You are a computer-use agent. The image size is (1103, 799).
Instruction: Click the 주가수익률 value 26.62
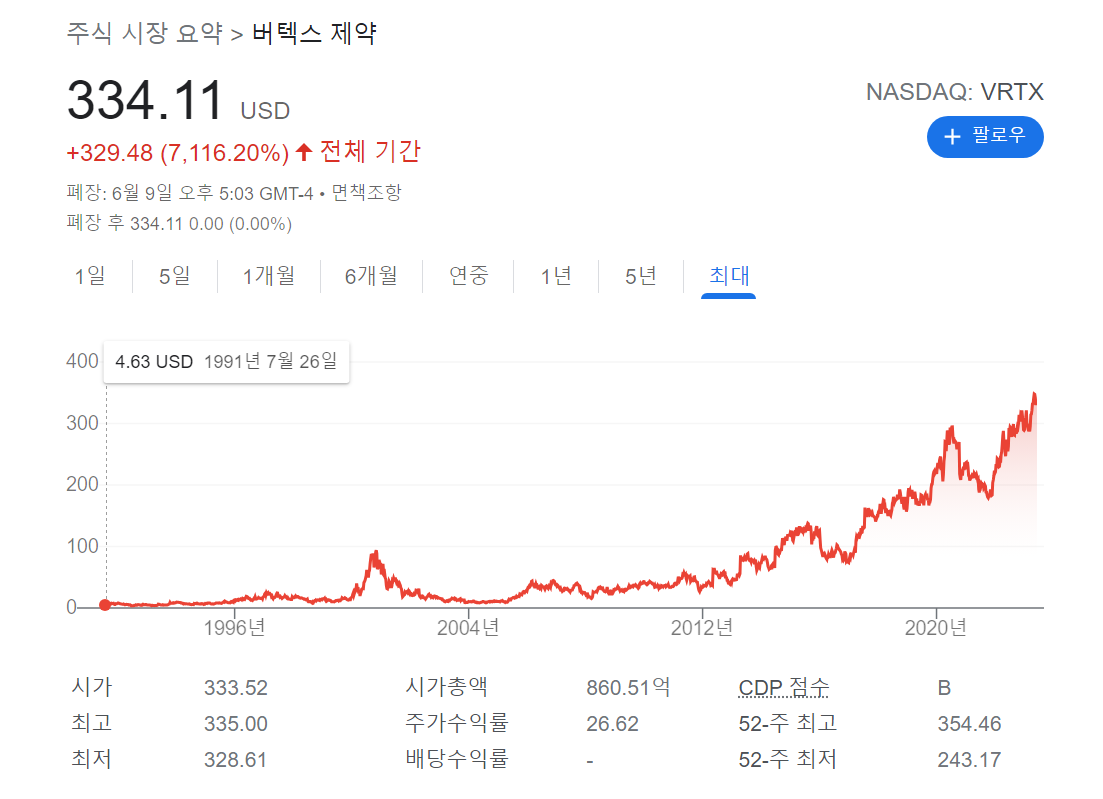612,724
